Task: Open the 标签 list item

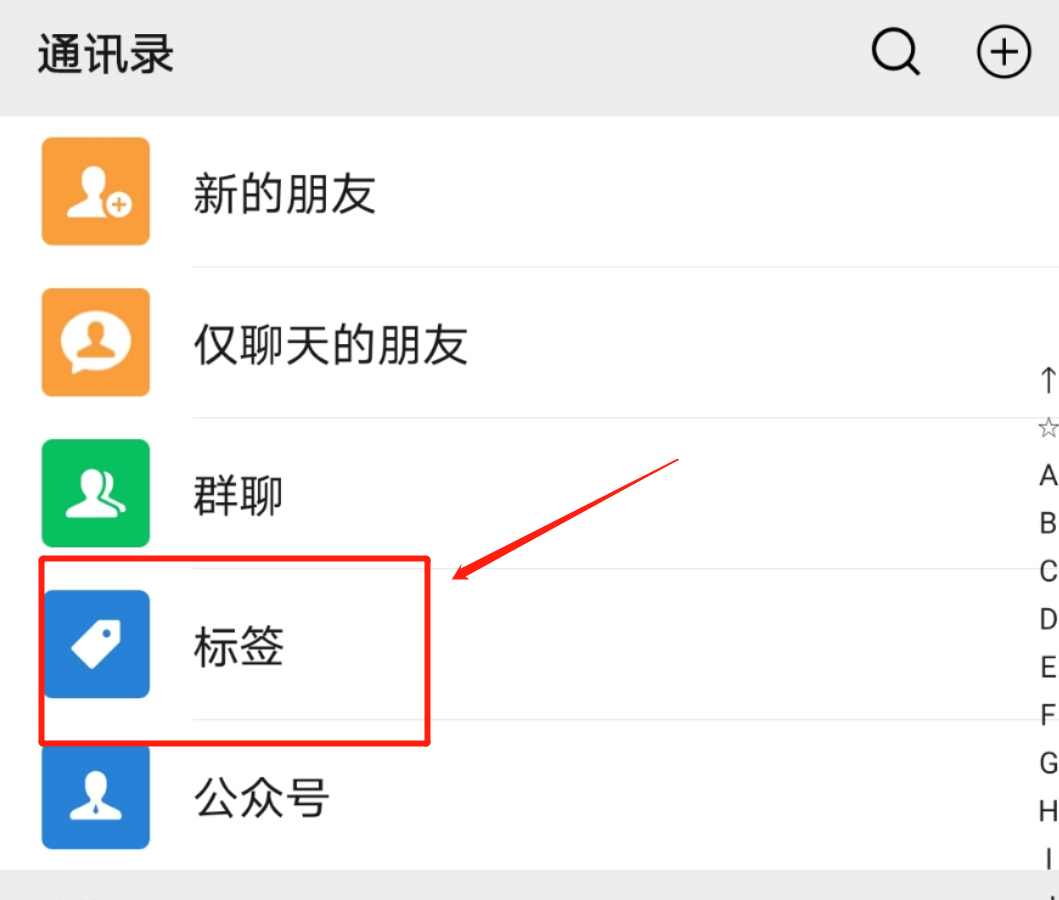Action: 530,644
